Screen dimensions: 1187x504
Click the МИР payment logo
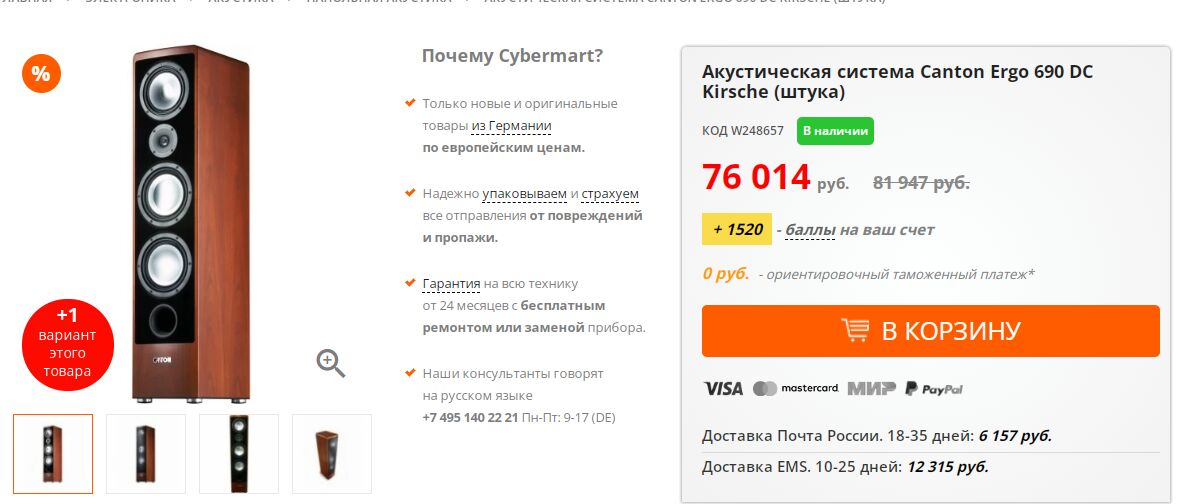coord(871,389)
